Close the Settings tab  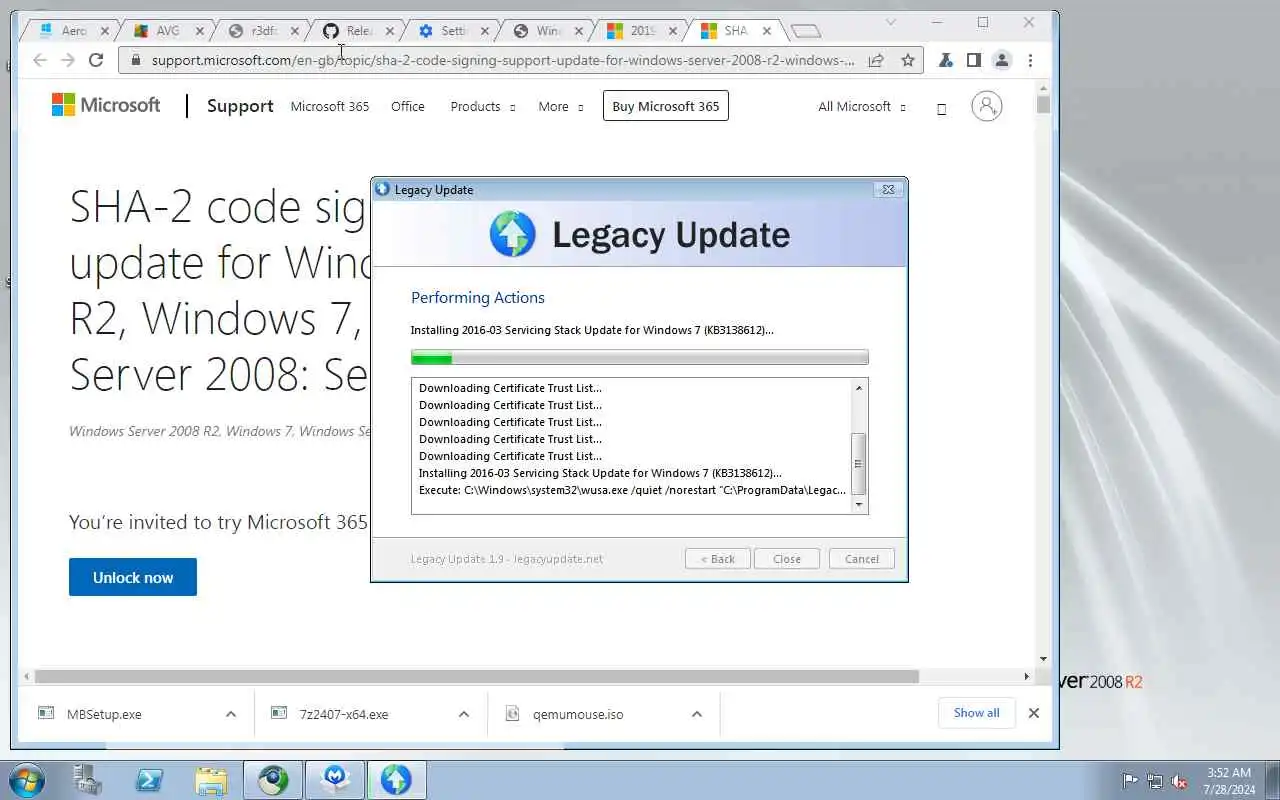[x=484, y=31]
